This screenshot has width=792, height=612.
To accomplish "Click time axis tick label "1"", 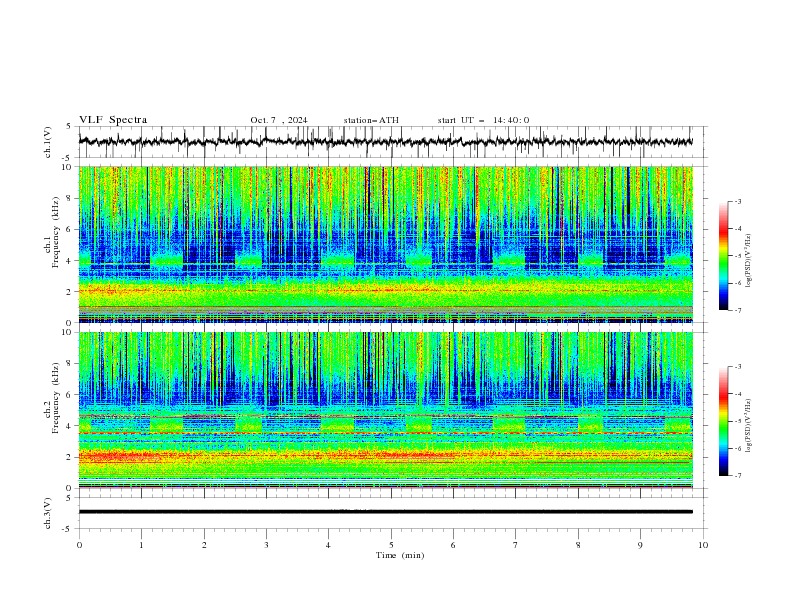I will coord(141,545).
